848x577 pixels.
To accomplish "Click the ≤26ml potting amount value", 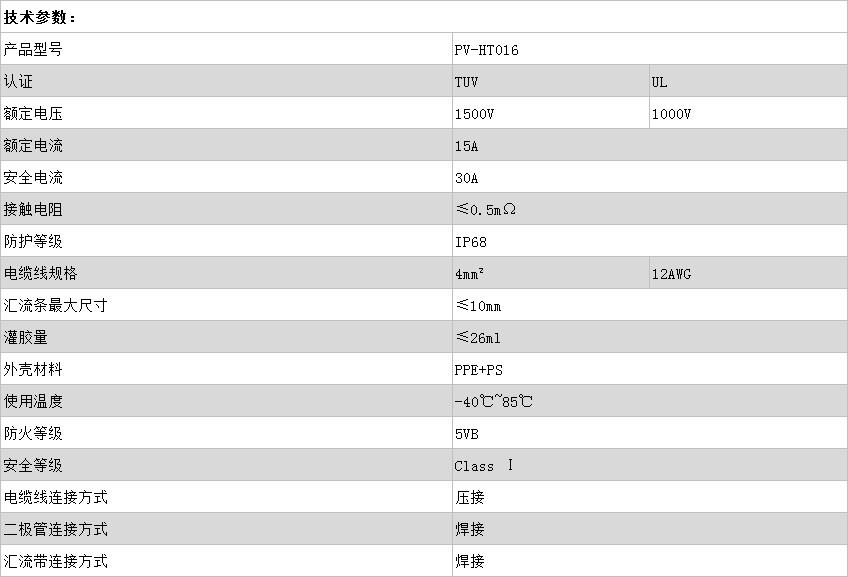I will tap(478, 338).
